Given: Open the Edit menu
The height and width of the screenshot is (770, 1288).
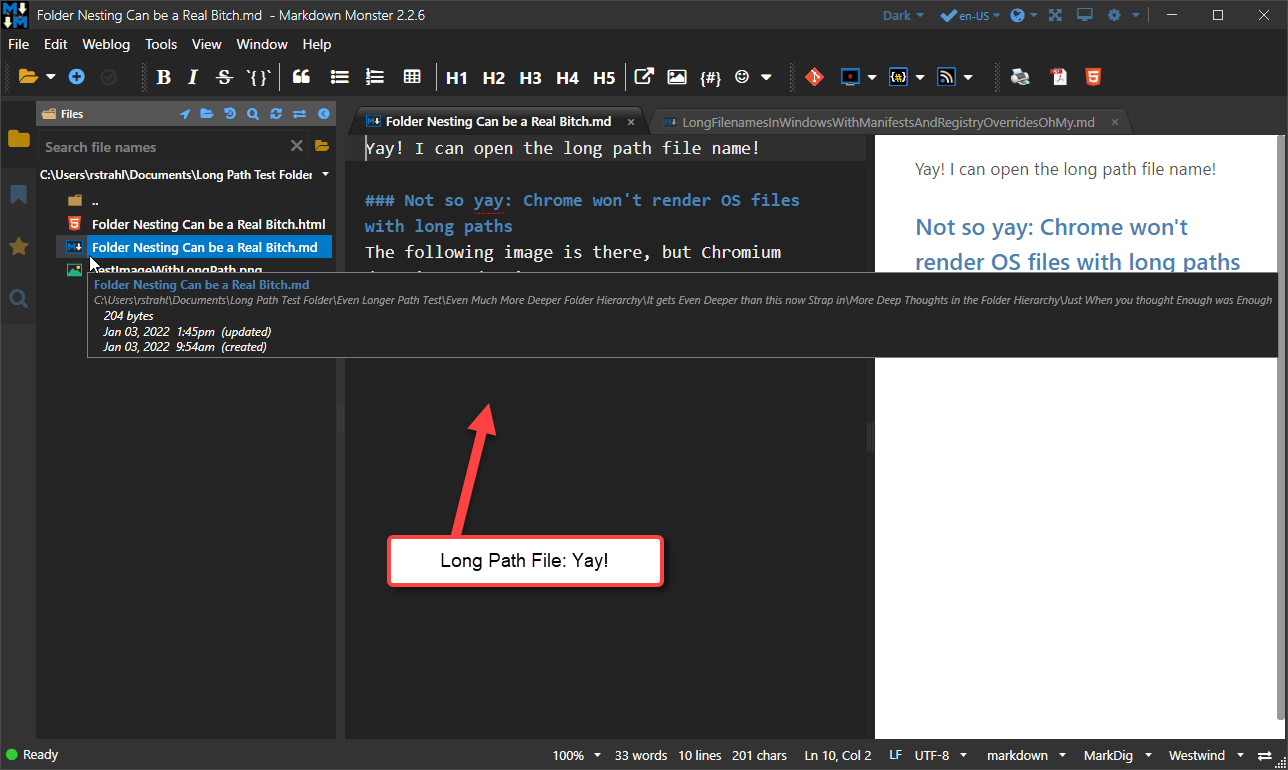Looking at the screenshot, I should 56,44.
